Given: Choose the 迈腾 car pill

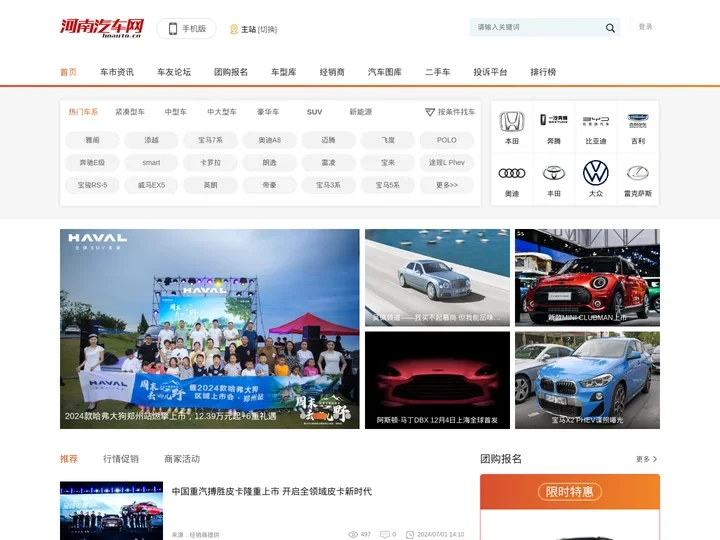Looking at the screenshot, I should 328,140.
